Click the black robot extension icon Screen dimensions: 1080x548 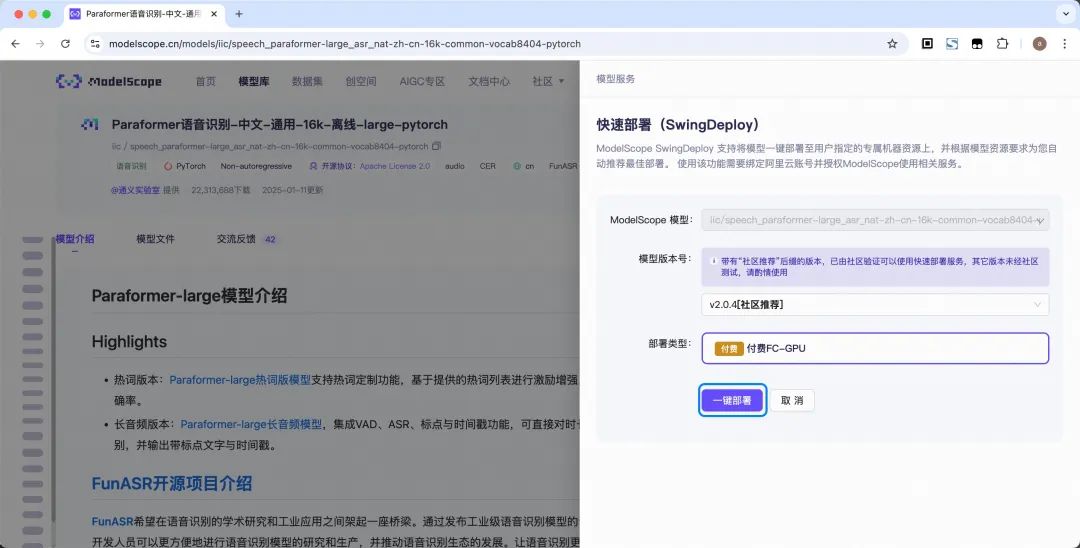[x=977, y=43]
